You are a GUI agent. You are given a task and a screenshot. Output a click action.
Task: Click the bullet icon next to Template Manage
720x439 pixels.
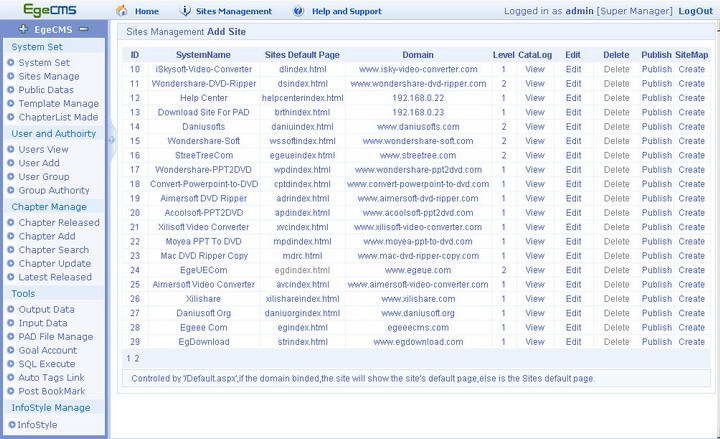(x=11, y=103)
